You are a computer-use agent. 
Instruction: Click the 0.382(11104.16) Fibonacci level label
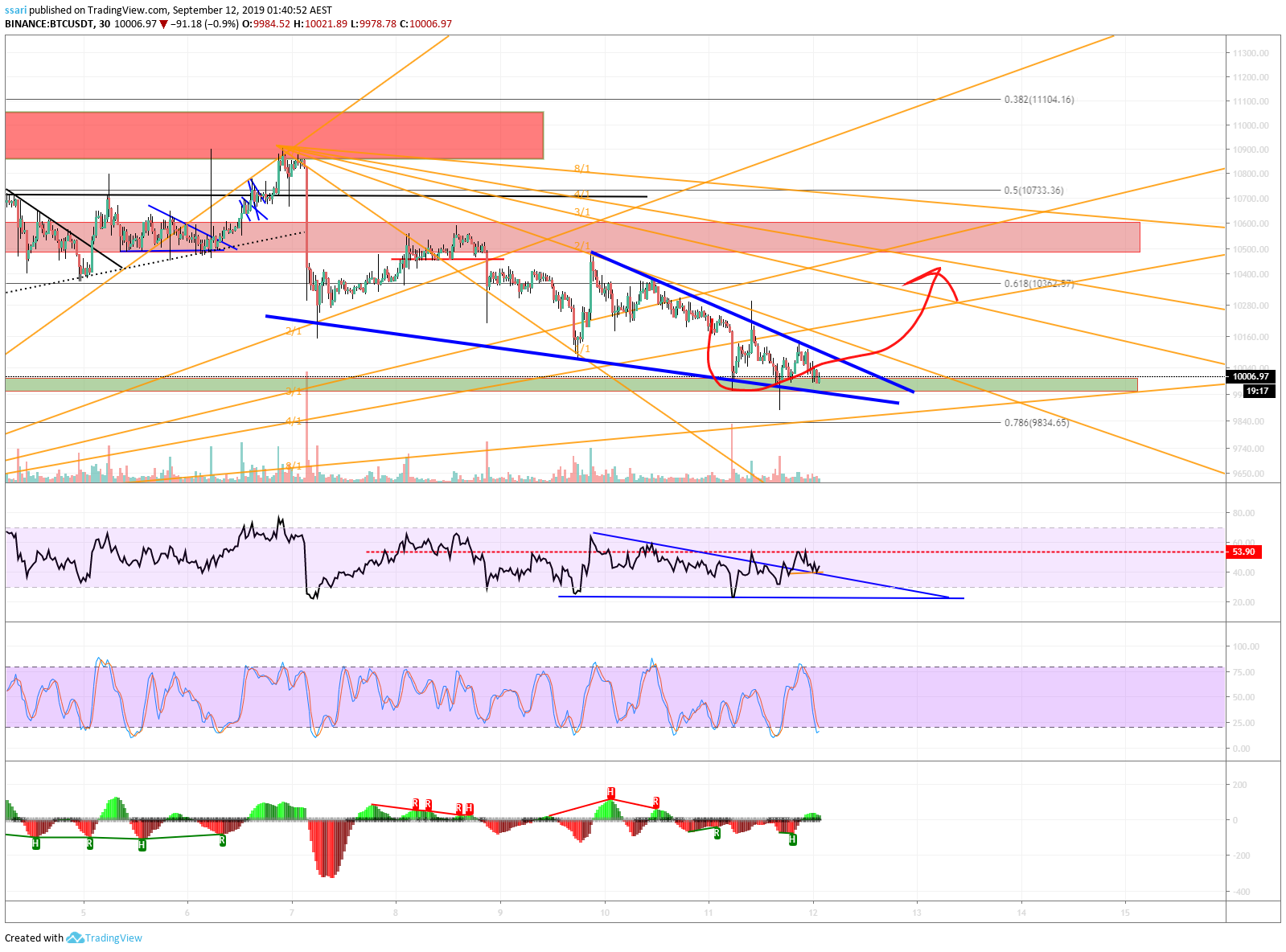pos(1038,100)
